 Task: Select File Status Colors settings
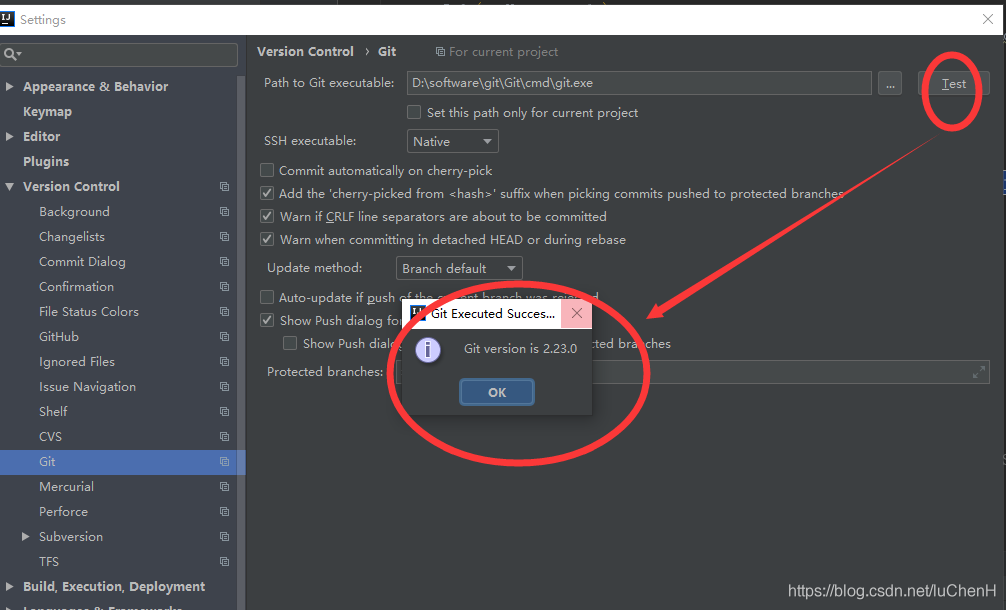[89, 312]
